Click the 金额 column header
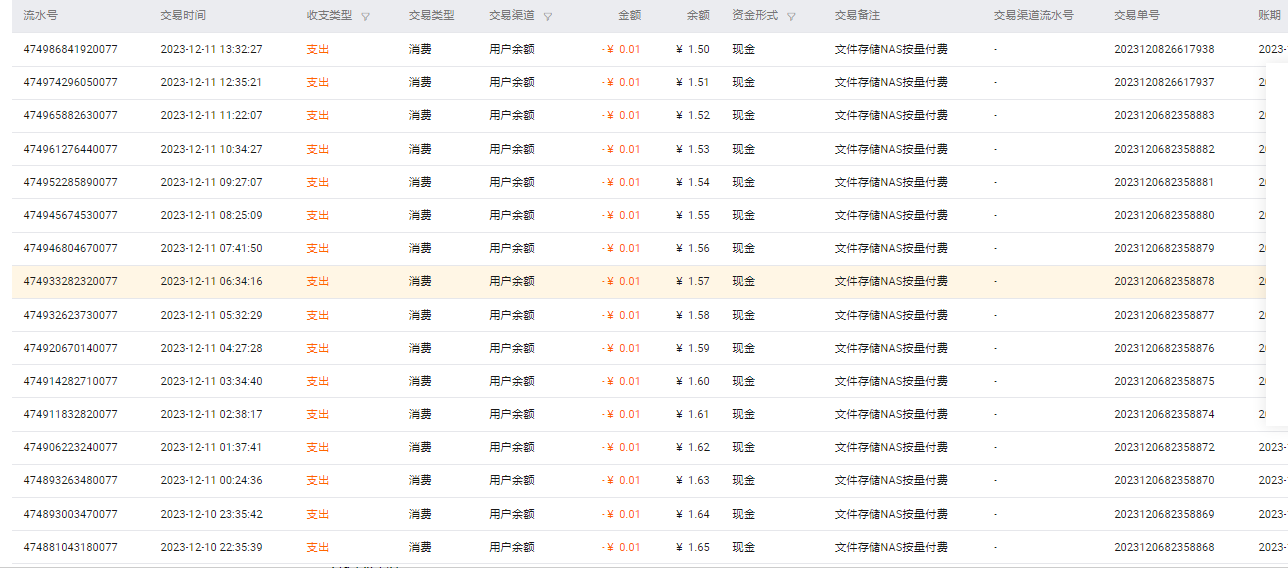Image resolution: width=1288 pixels, height=568 pixels. click(629, 16)
